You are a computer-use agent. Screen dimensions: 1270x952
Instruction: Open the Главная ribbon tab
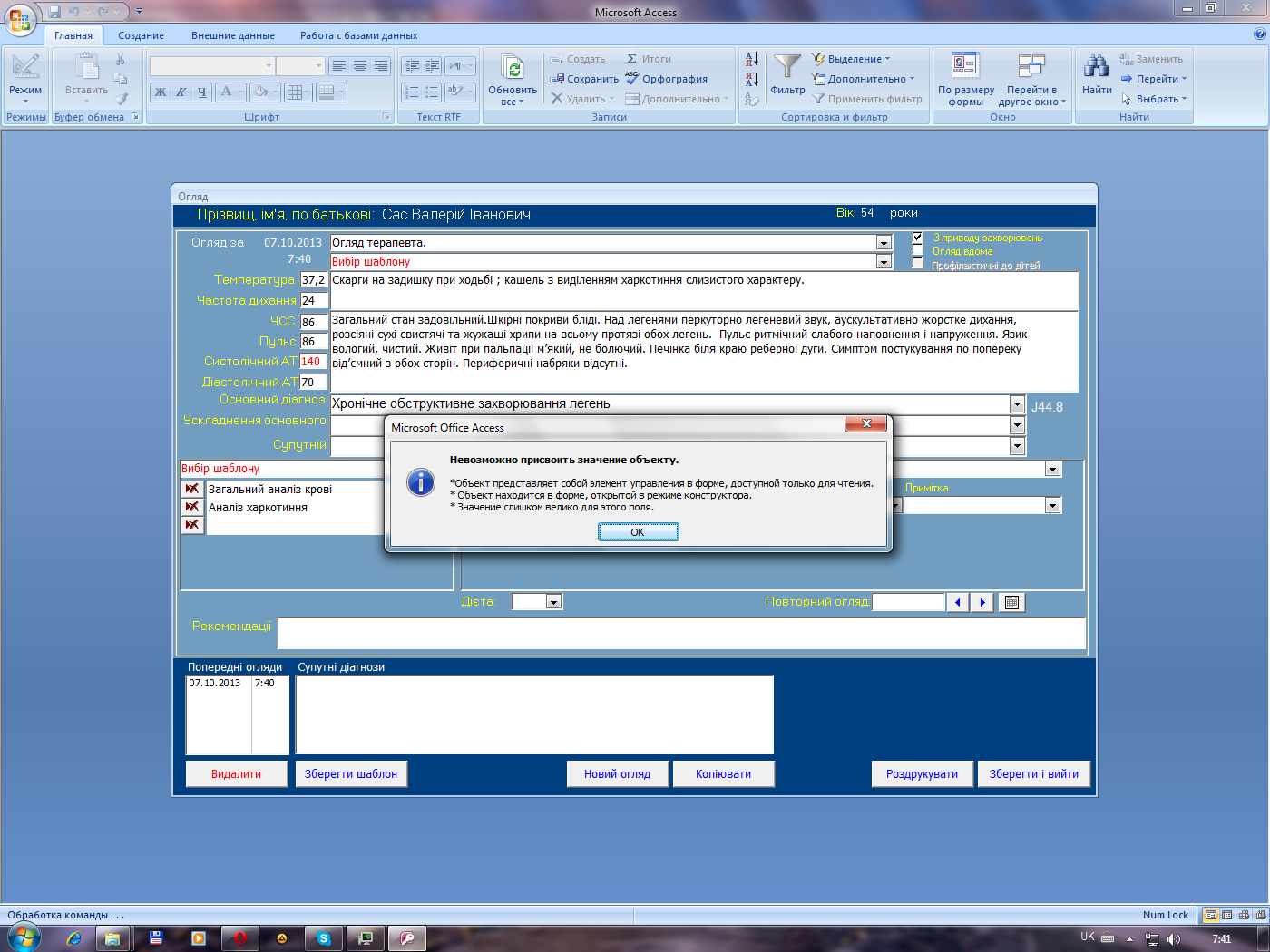coord(73,35)
